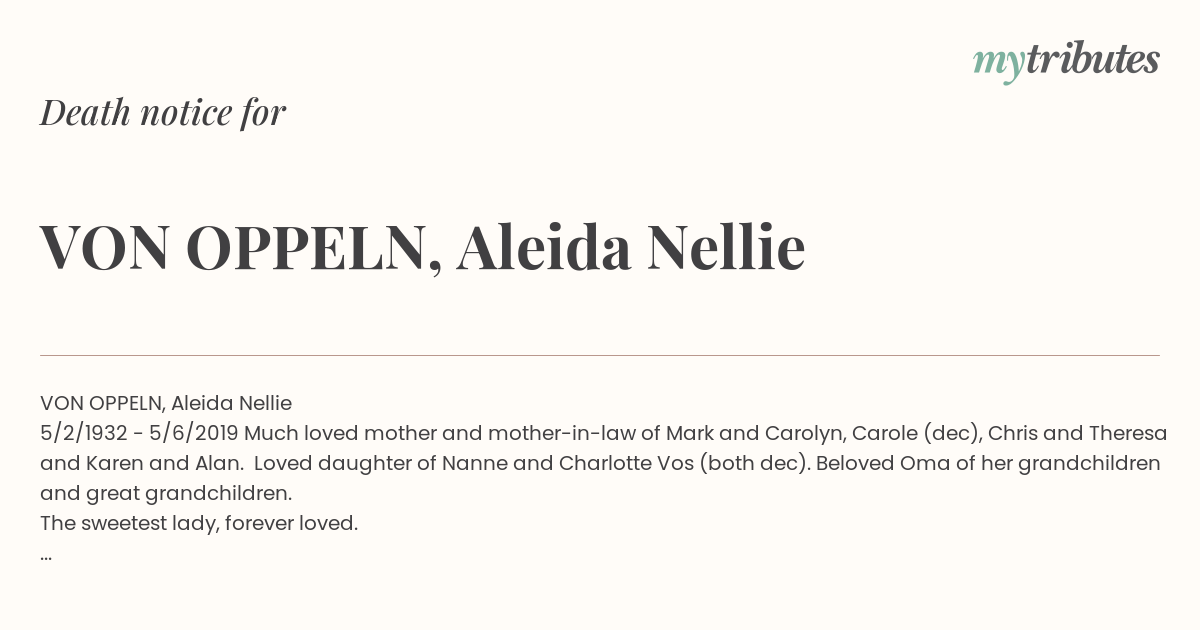Click the names 'Chris and Theresa'

click(x=1078, y=433)
